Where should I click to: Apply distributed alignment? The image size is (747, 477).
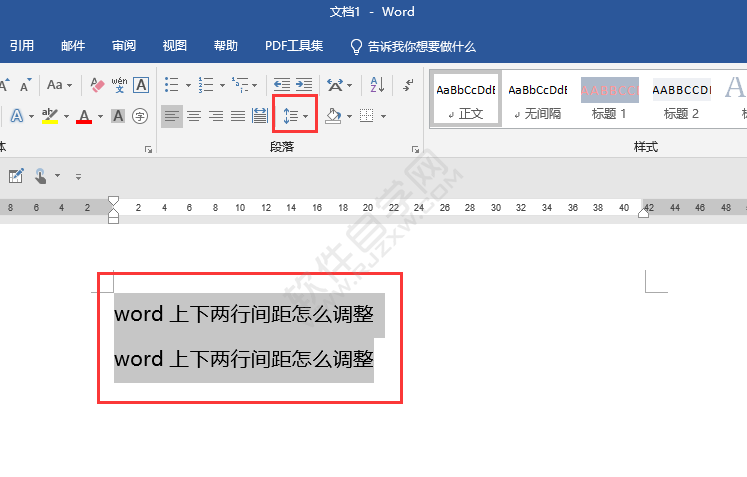click(x=260, y=116)
